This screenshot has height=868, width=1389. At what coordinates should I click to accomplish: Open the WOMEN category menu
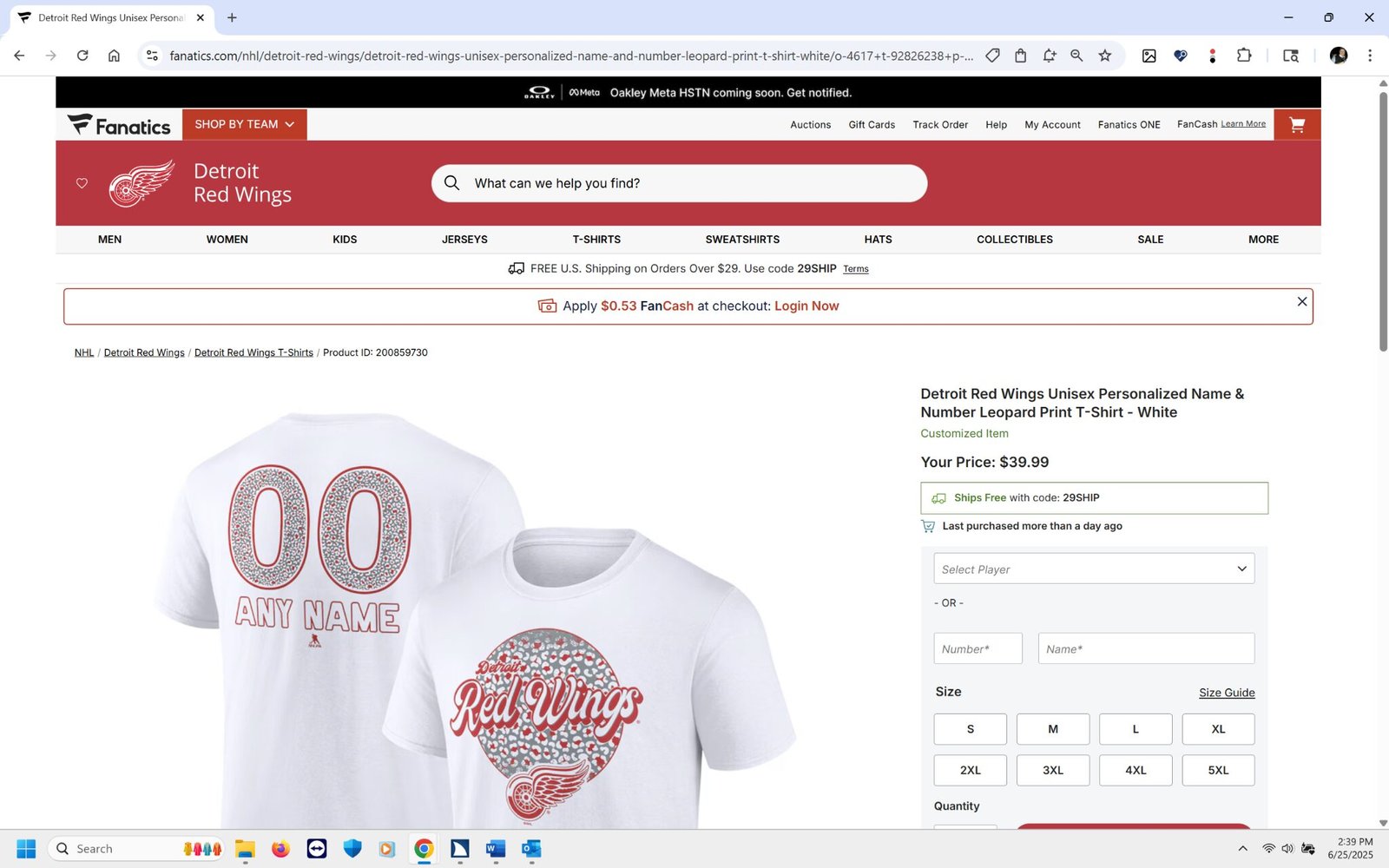click(227, 240)
